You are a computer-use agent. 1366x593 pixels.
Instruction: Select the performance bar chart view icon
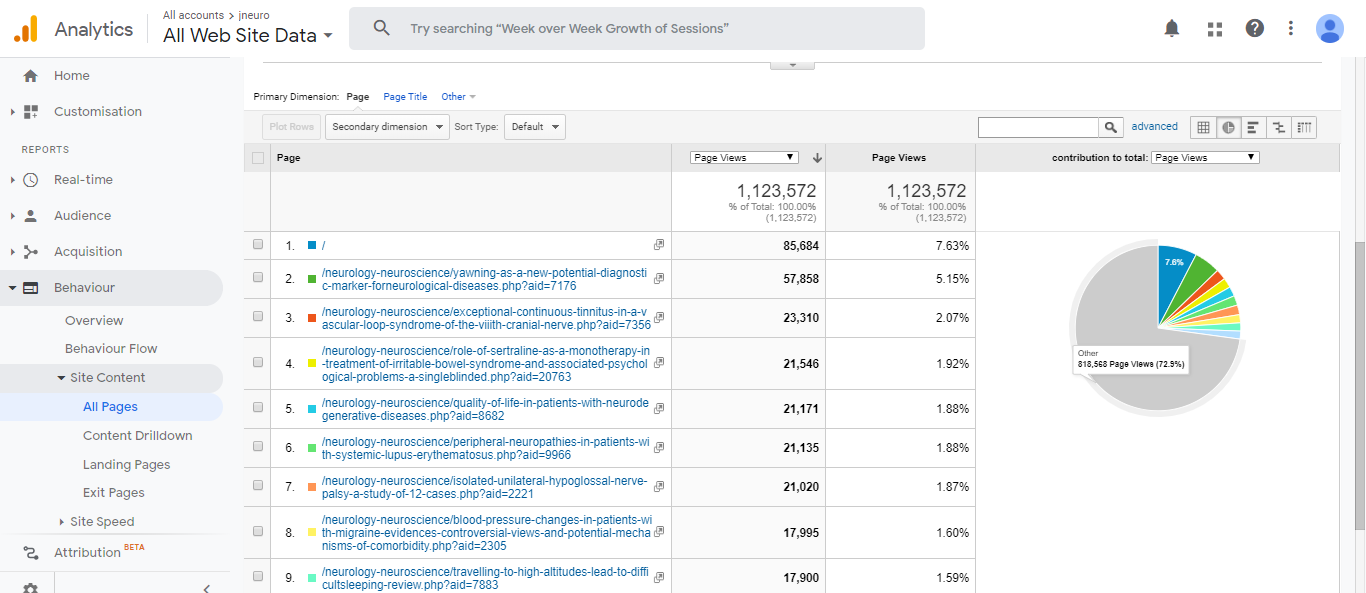1253,127
